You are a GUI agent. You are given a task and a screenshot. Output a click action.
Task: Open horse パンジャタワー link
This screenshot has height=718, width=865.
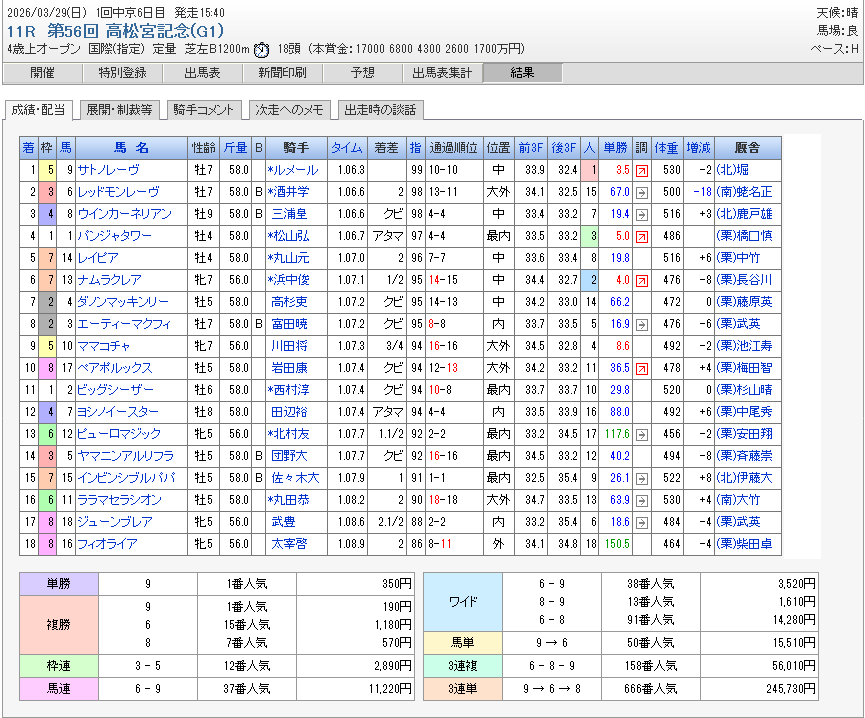pyautogui.click(x=115, y=237)
